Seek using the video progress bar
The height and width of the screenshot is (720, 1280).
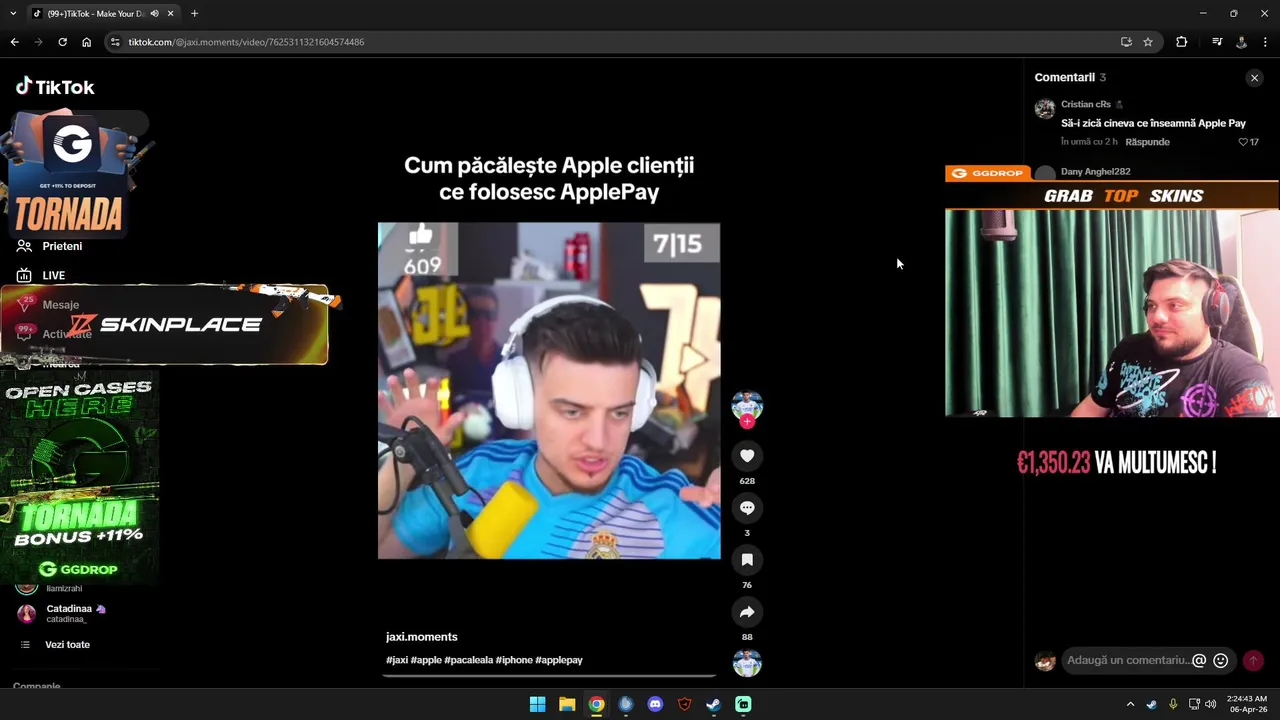(x=549, y=676)
